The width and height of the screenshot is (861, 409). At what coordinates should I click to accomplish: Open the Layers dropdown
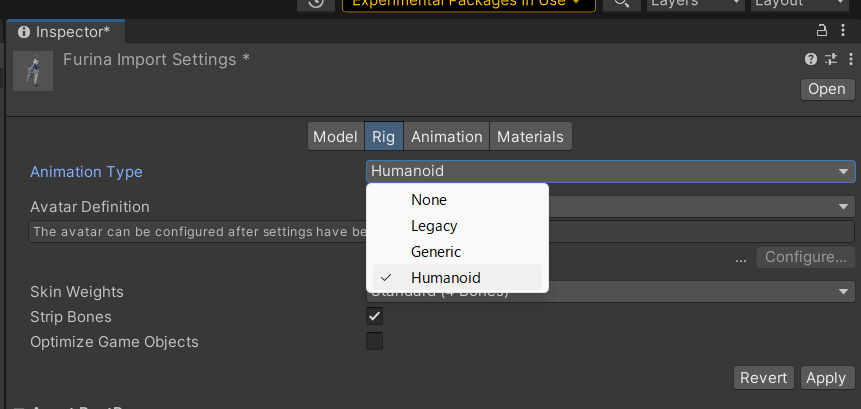click(x=696, y=3)
